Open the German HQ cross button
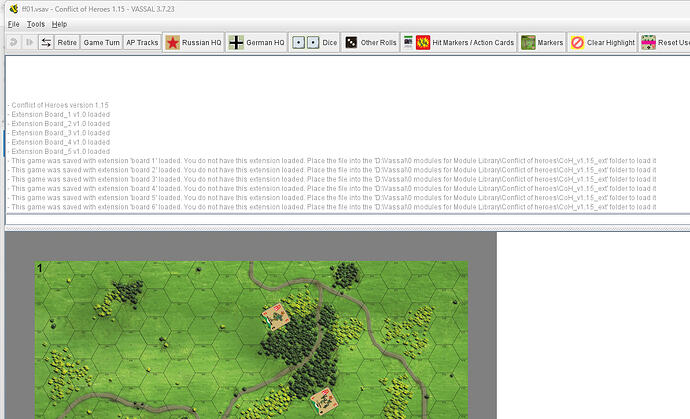 click(257, 42)
